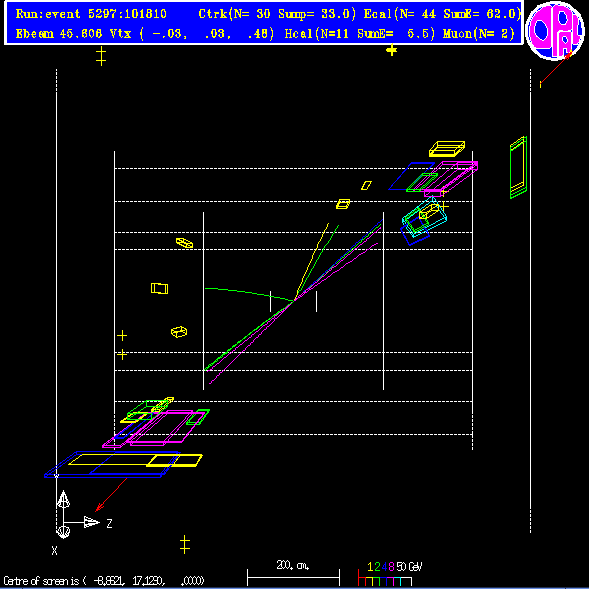Click the red arrow below the blue block

click(111, 495)
